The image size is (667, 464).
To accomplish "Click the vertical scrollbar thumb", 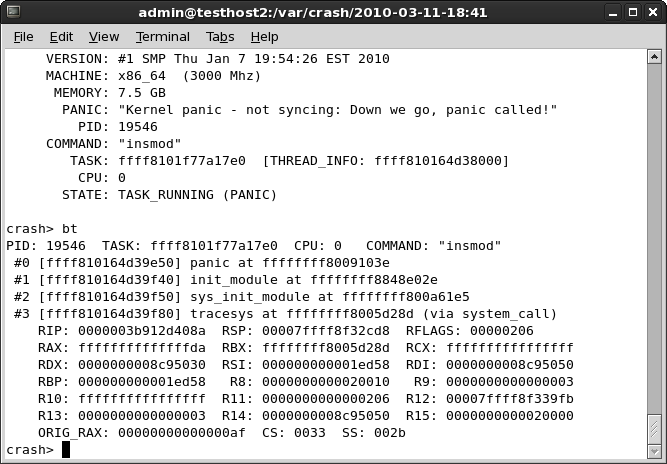I will click(x=653, y=428).
